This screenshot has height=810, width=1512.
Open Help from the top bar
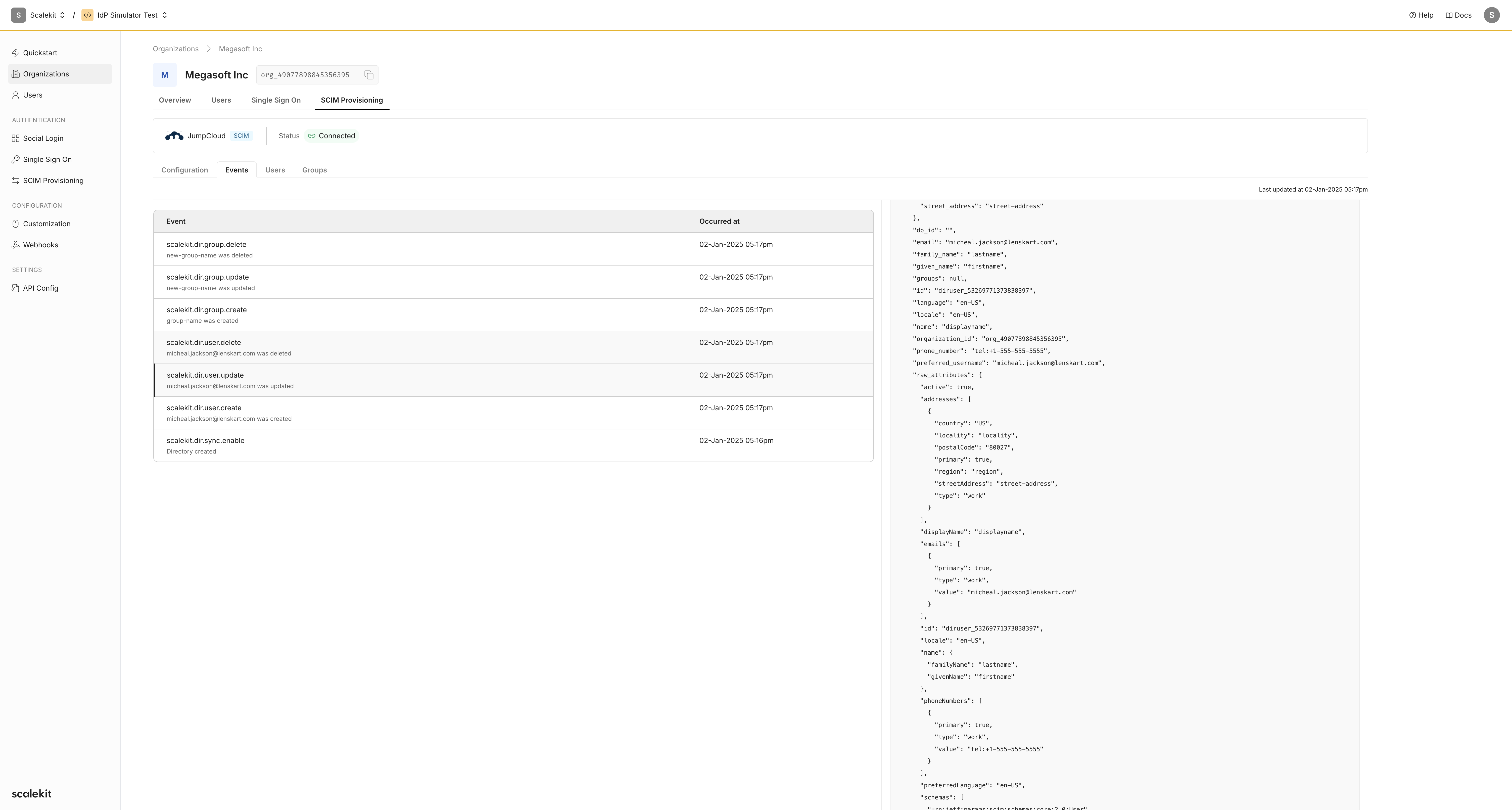point(1421,15)
